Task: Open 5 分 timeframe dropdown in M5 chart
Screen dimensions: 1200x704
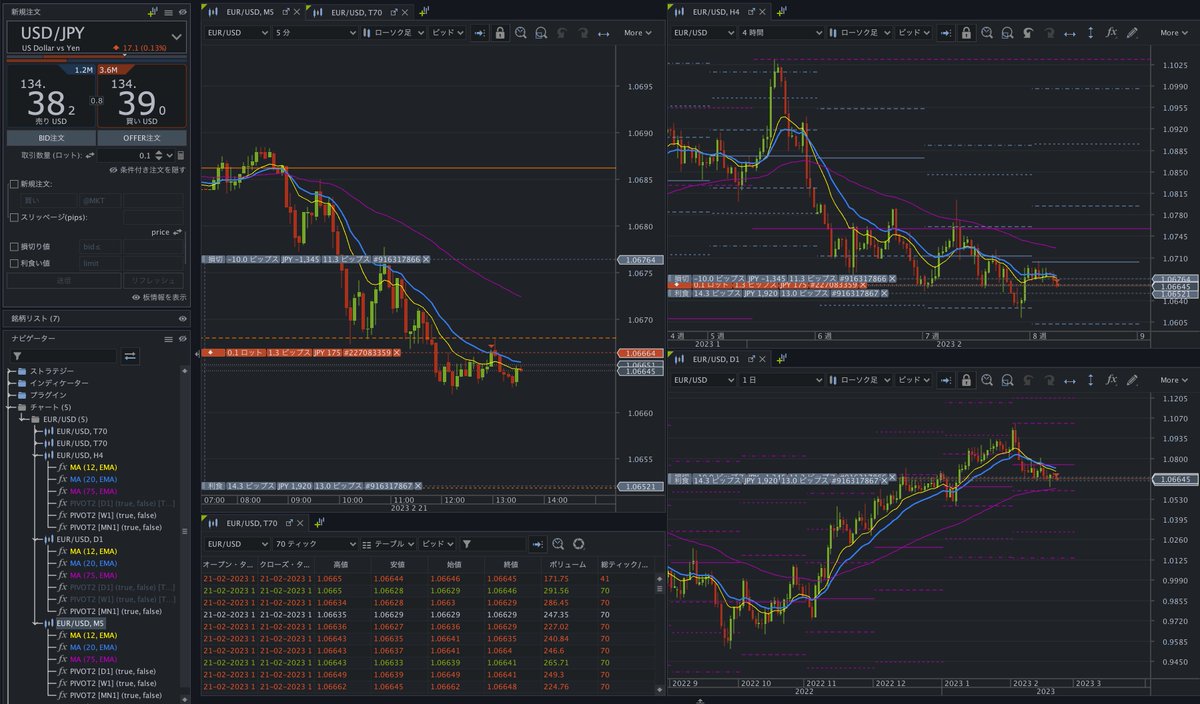Action: (x=315, y=33)
